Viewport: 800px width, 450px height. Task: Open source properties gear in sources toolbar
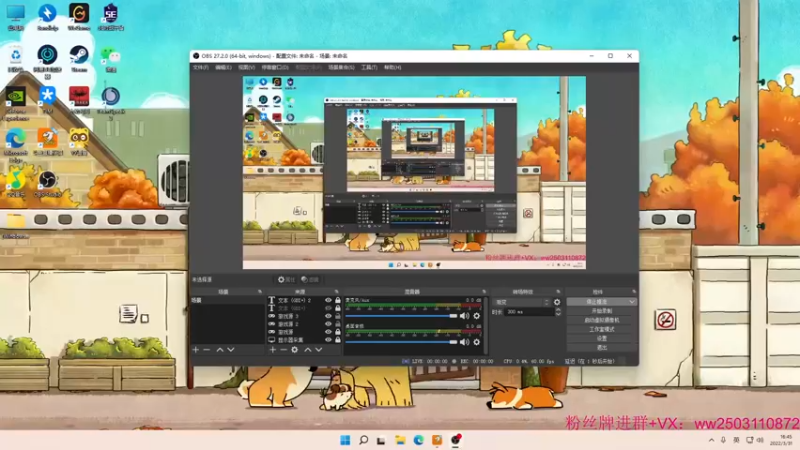pos(295,349)
